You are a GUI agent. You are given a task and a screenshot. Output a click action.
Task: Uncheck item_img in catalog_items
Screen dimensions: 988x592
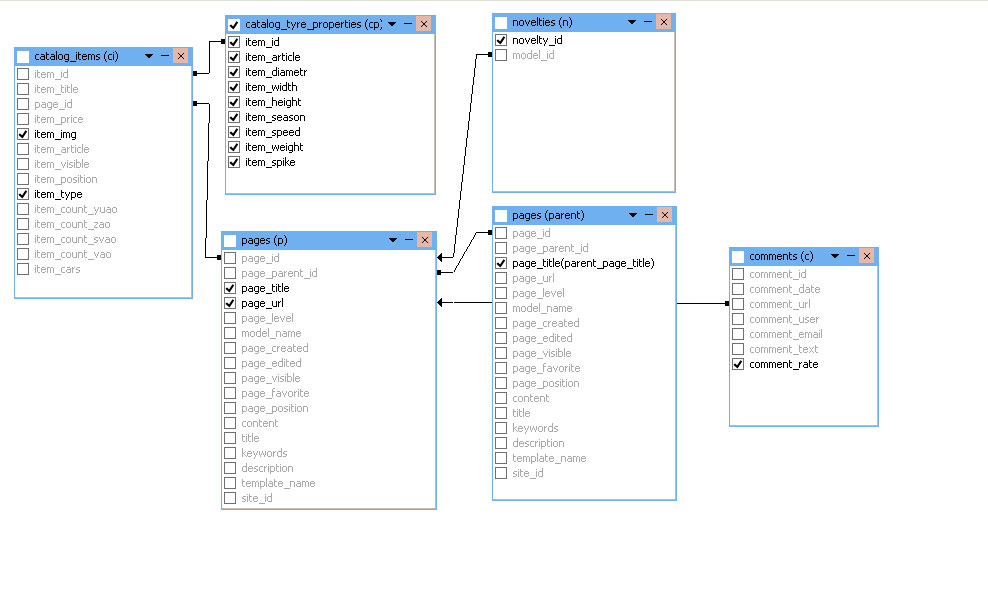click(23, 134)
